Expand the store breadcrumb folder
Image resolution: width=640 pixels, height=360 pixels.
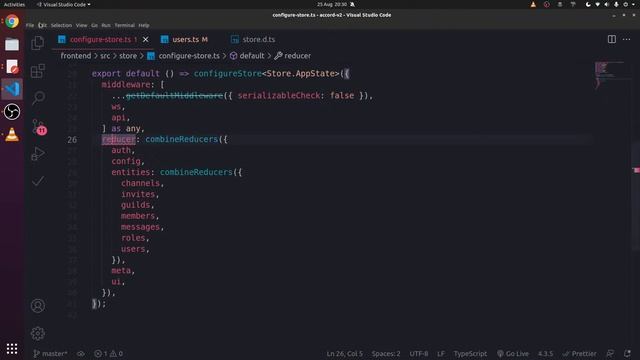(128, 56)
